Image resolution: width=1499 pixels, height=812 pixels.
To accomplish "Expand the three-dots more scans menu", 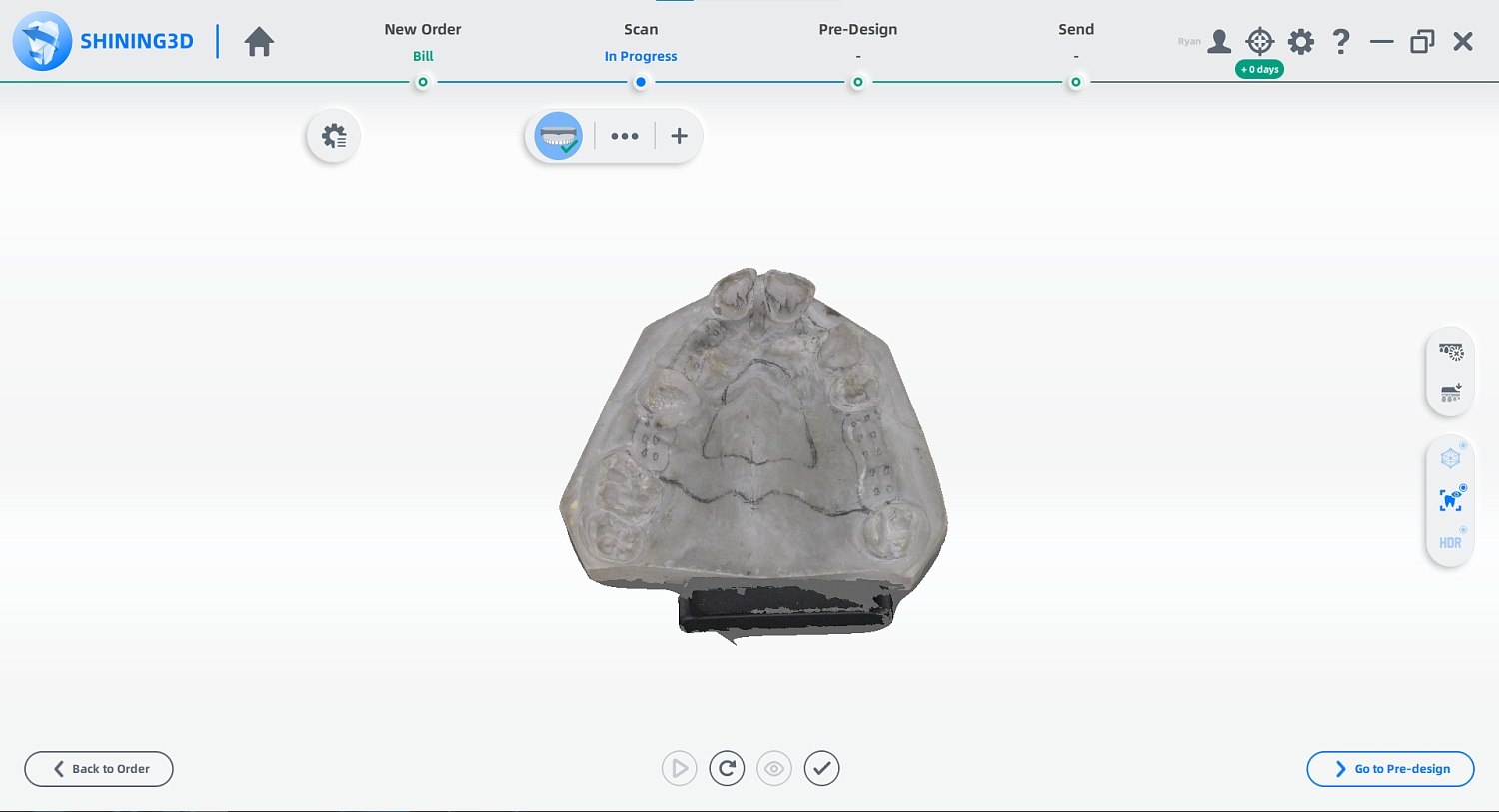I will (625, 136).
